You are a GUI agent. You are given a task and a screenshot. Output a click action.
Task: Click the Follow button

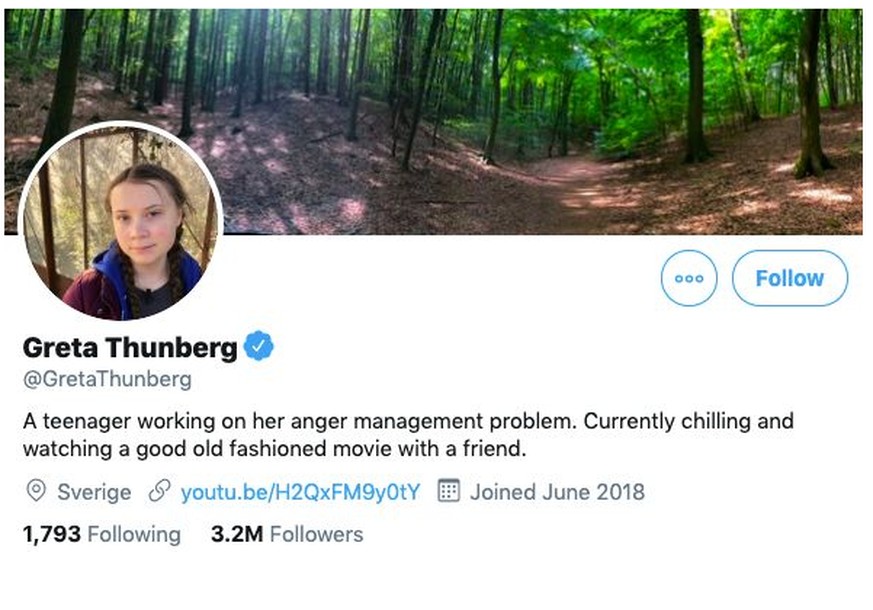pyautogui.click(x=789, y=278)
